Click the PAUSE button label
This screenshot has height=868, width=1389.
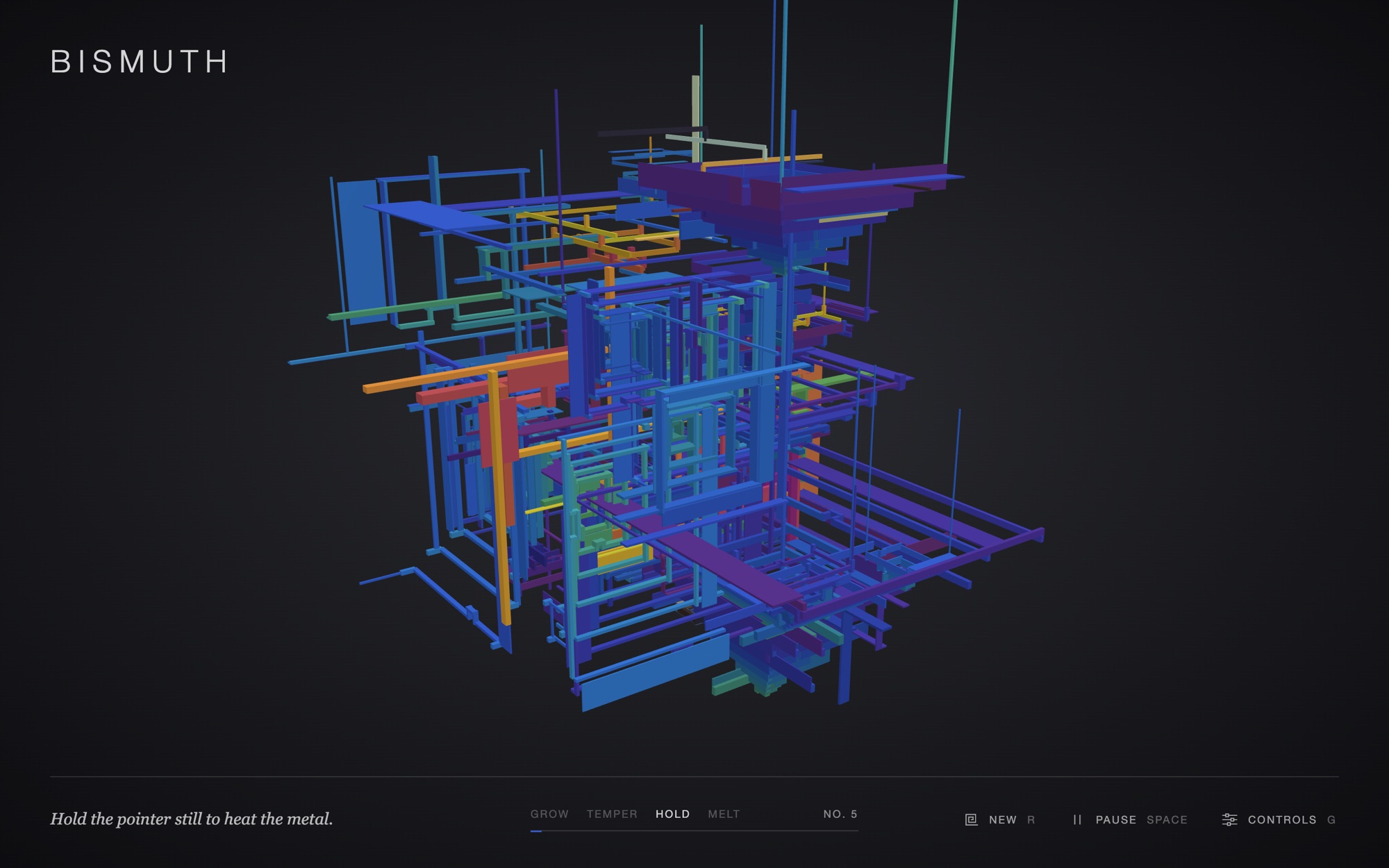1116,820
